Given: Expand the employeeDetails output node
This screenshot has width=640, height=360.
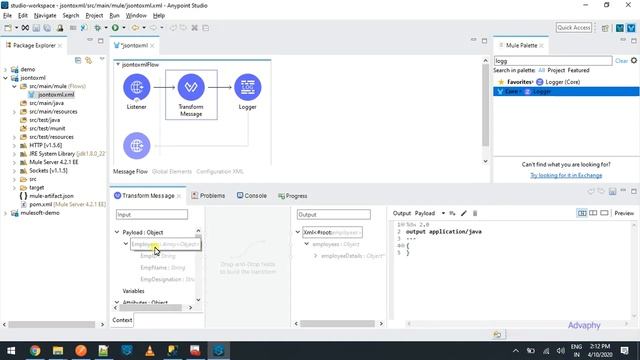Looking at the screenshot, I should pos(316,256).
